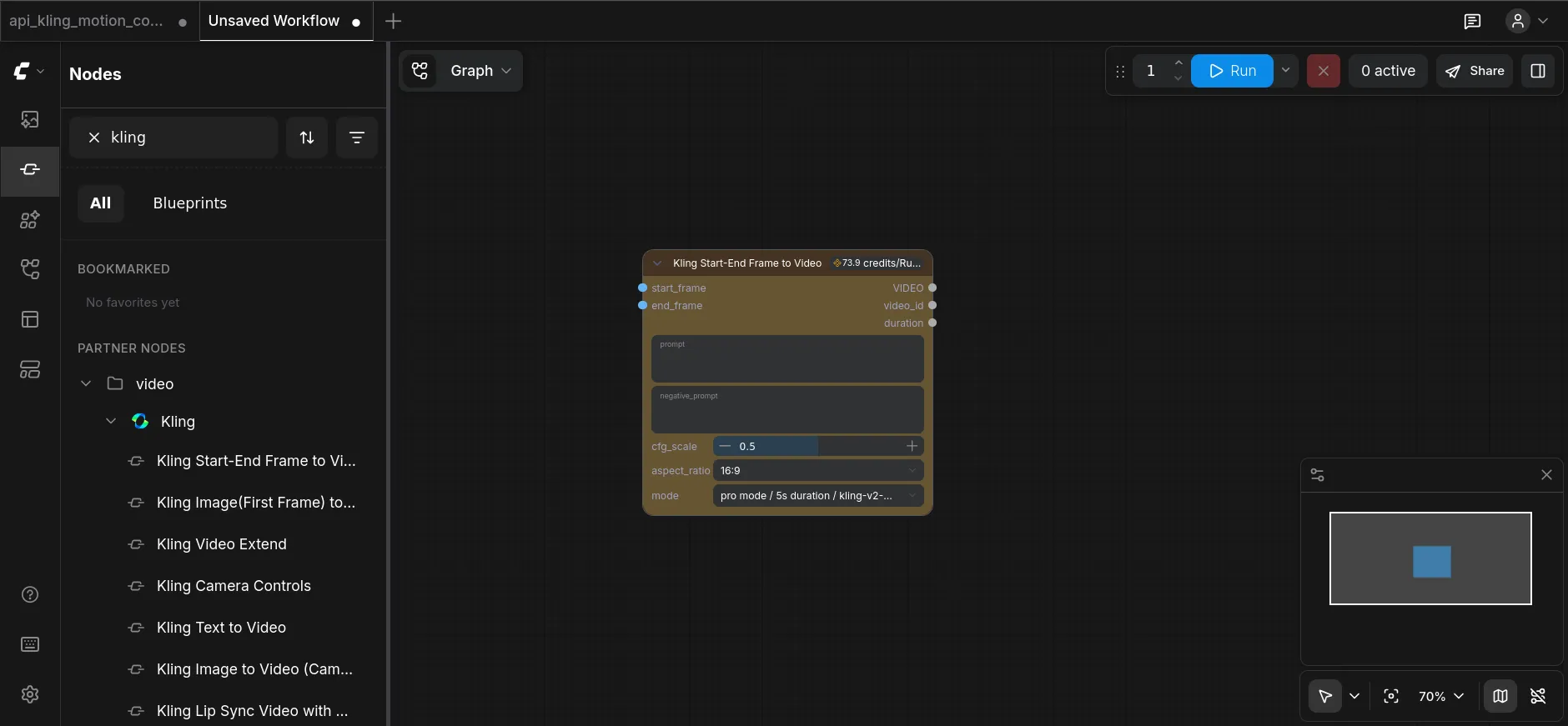This screenshot has height=726, width=1568.
Task: Toggle link visibility button
Action: 1539,696
